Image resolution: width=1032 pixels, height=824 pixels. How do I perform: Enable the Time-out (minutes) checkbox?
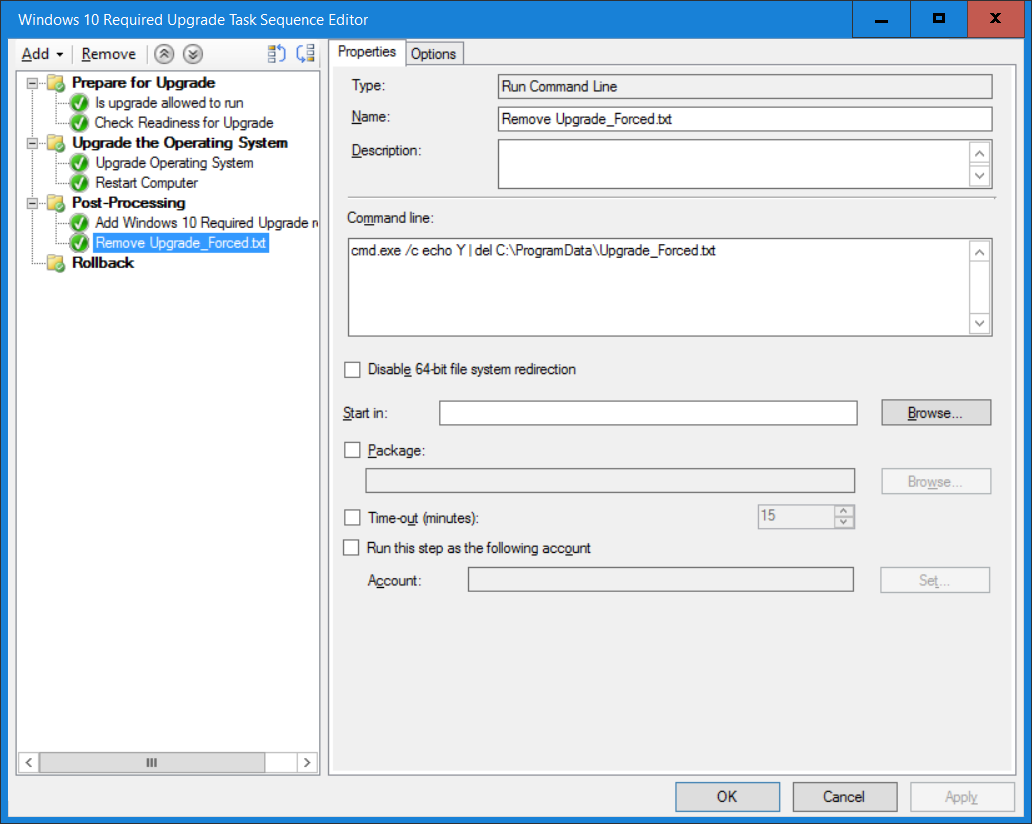pos(353,518)
